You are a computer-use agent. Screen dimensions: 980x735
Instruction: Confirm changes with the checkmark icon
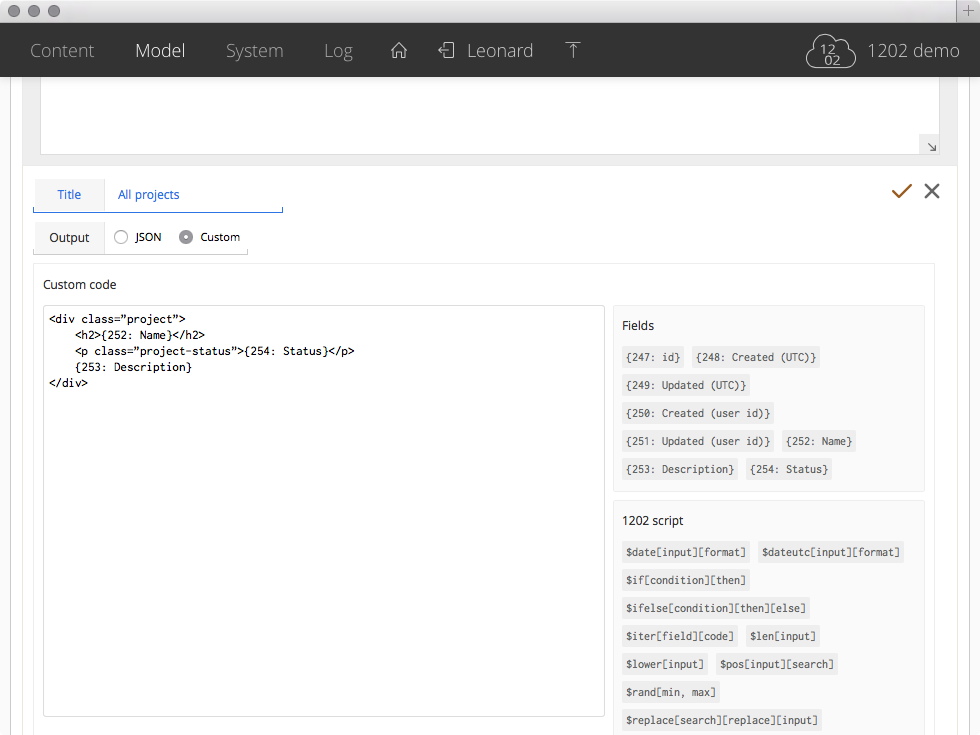click(x=902, y=191)
